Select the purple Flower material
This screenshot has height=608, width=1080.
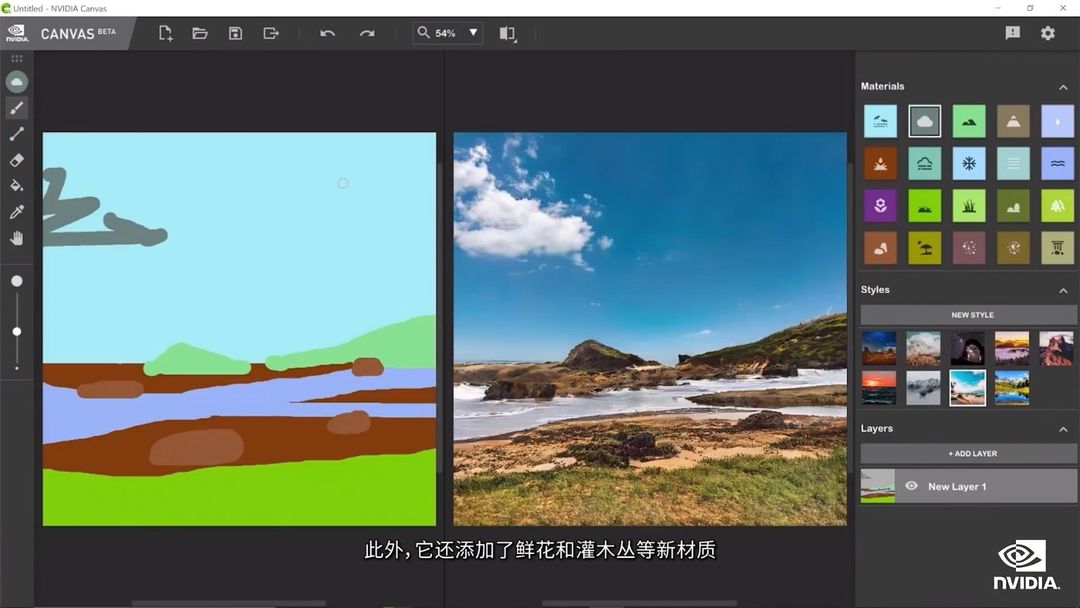880,206
